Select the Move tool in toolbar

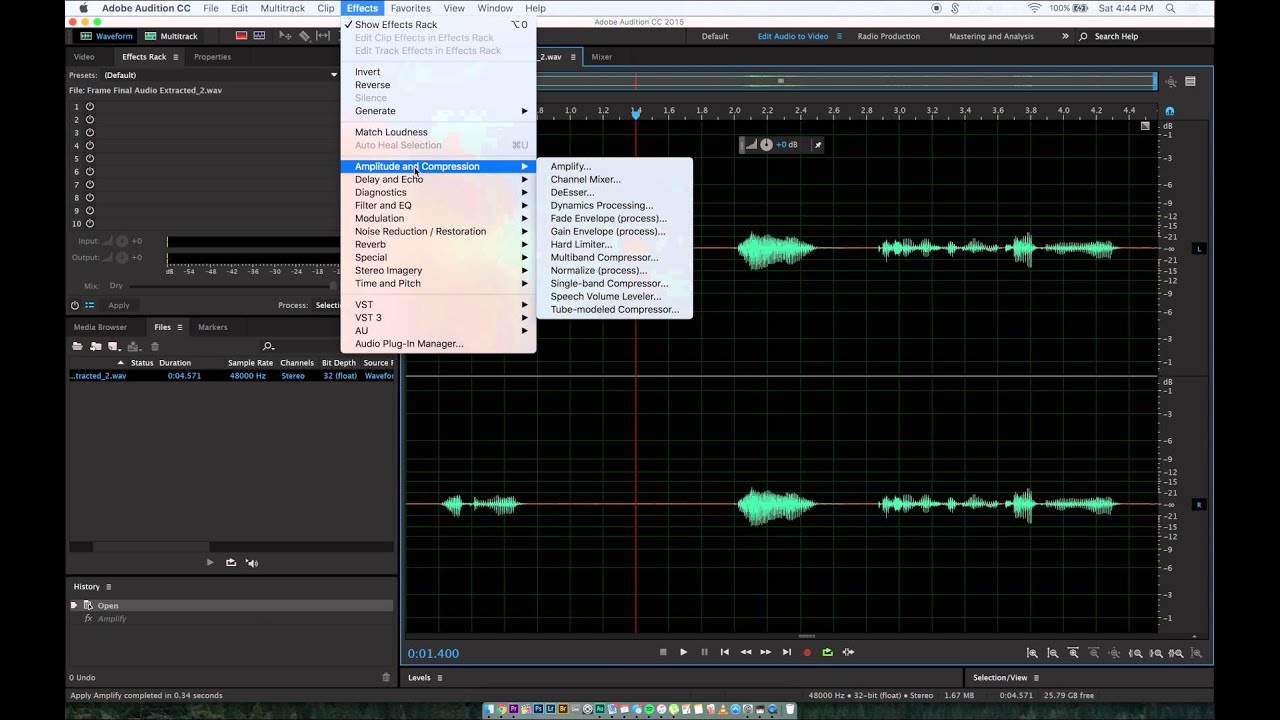click(x=286, y=36)
